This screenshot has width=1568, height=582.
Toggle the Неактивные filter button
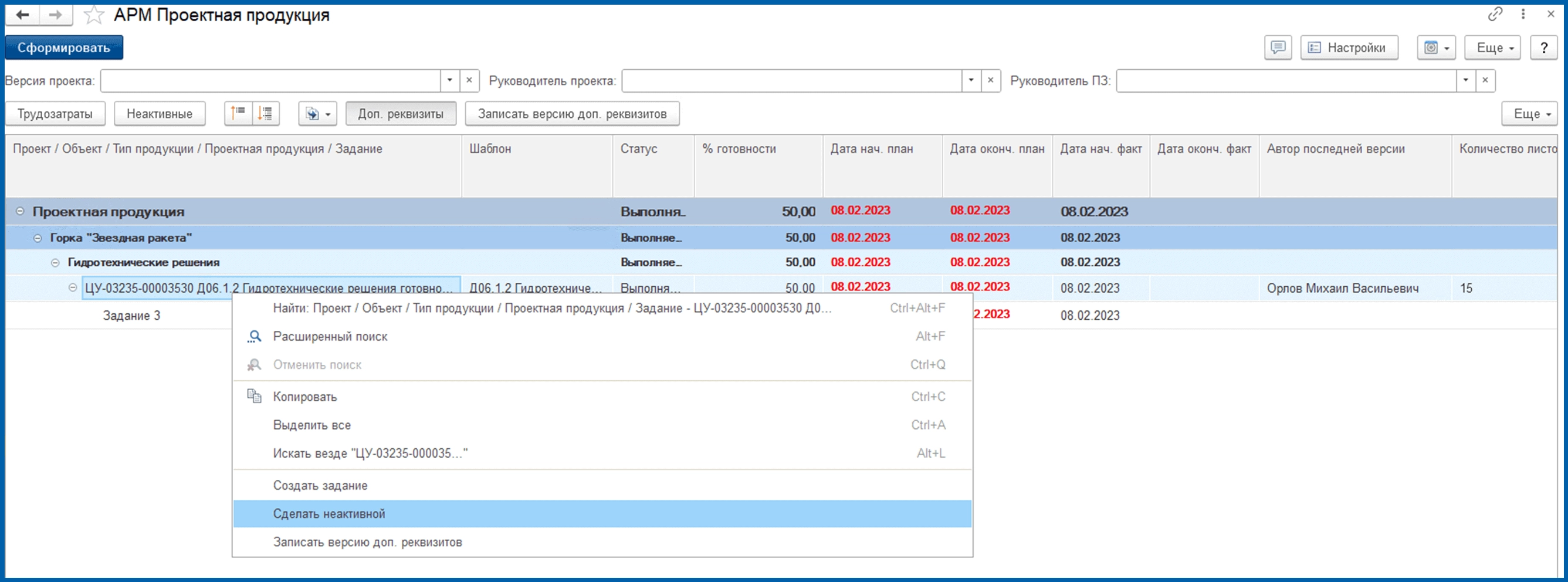(159, 114)
